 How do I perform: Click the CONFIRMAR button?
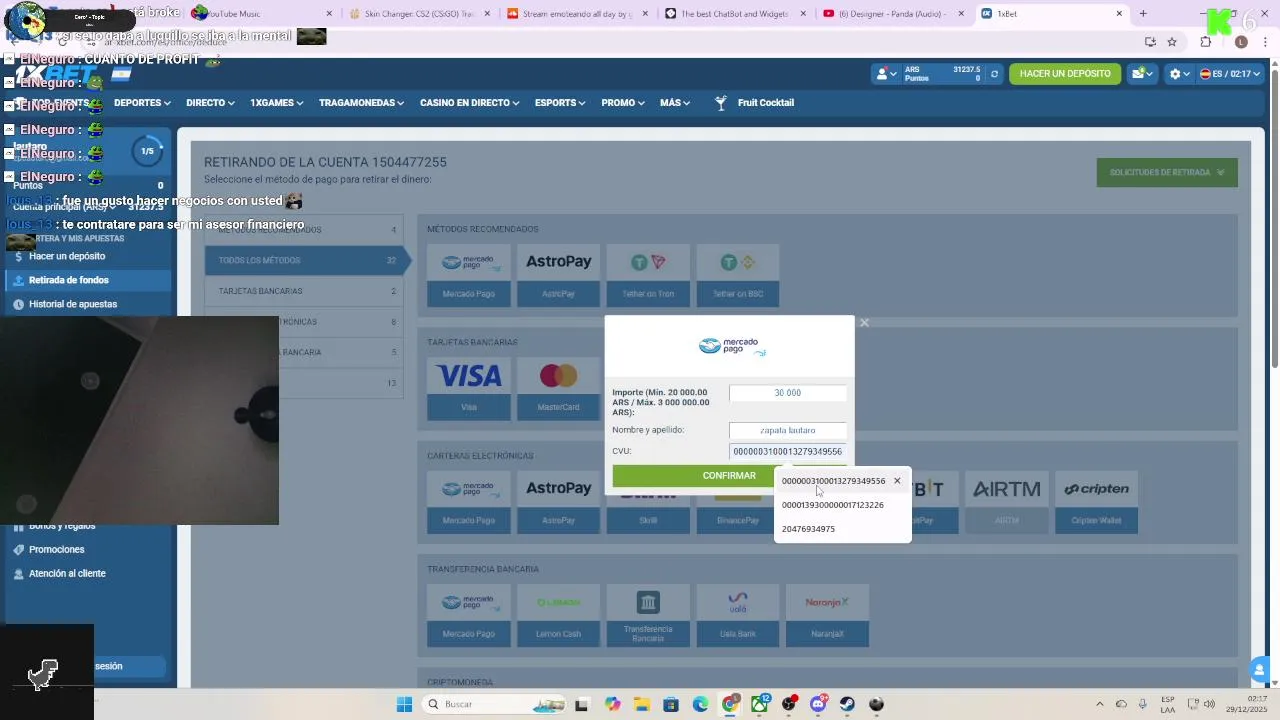pos(729,476)
